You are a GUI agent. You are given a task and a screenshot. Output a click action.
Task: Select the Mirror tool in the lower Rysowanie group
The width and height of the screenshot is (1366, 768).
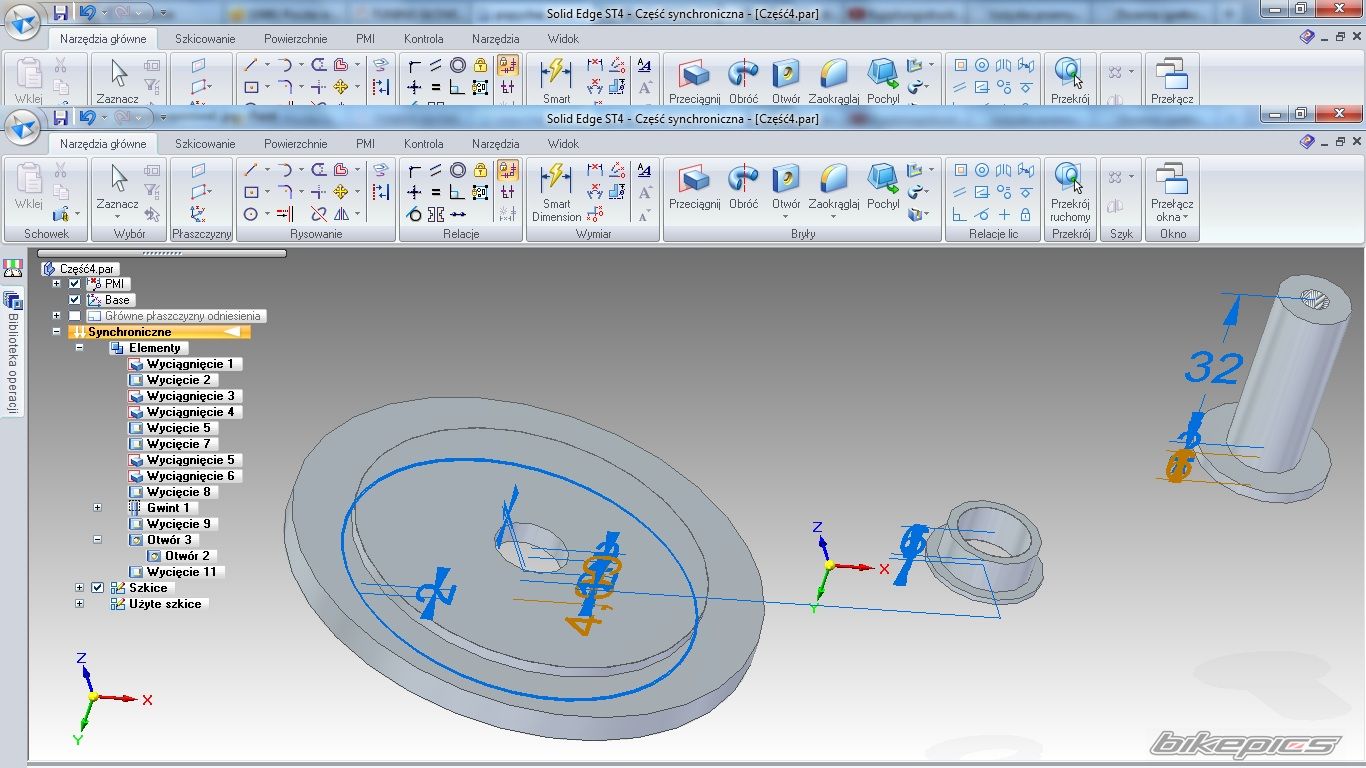[341, 214]
